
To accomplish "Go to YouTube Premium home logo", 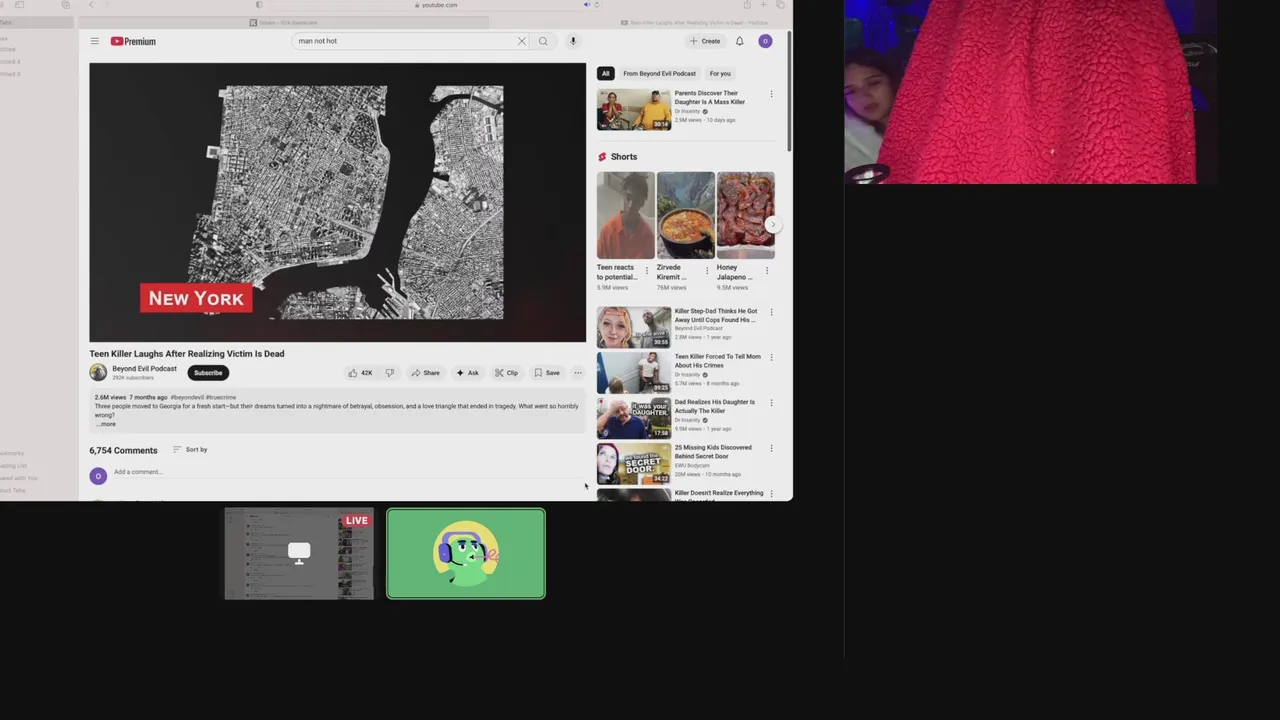I will pyautogui.click(x=133, y=41).
